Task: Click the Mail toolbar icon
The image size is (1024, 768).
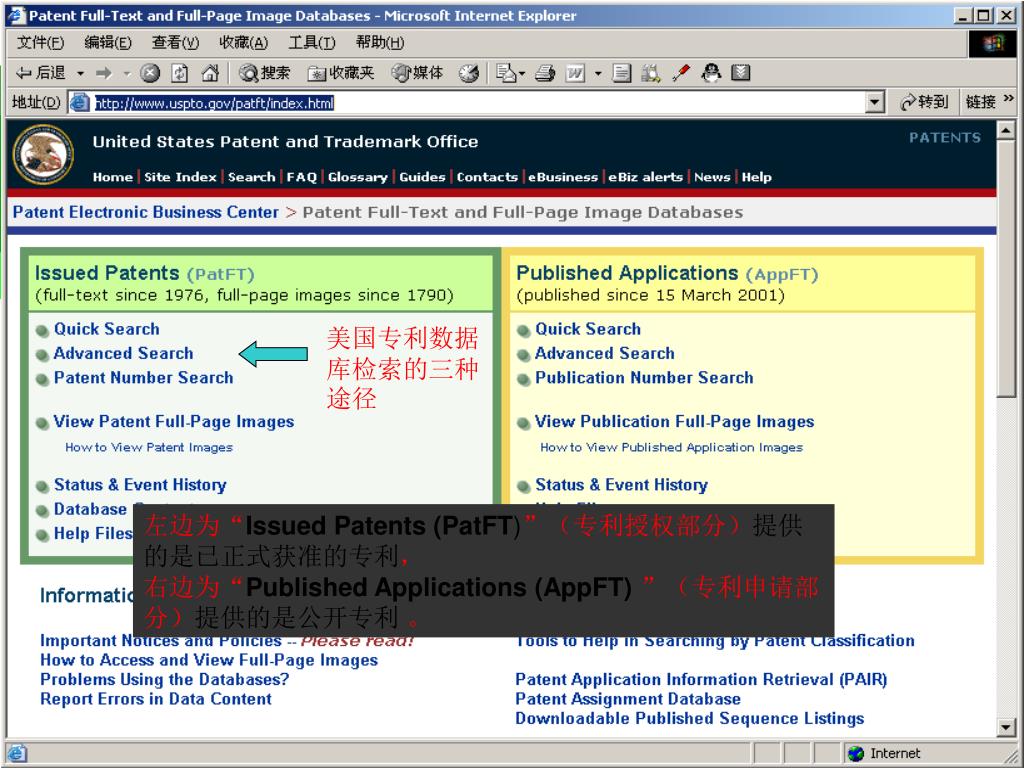Action: coord(505,72)
